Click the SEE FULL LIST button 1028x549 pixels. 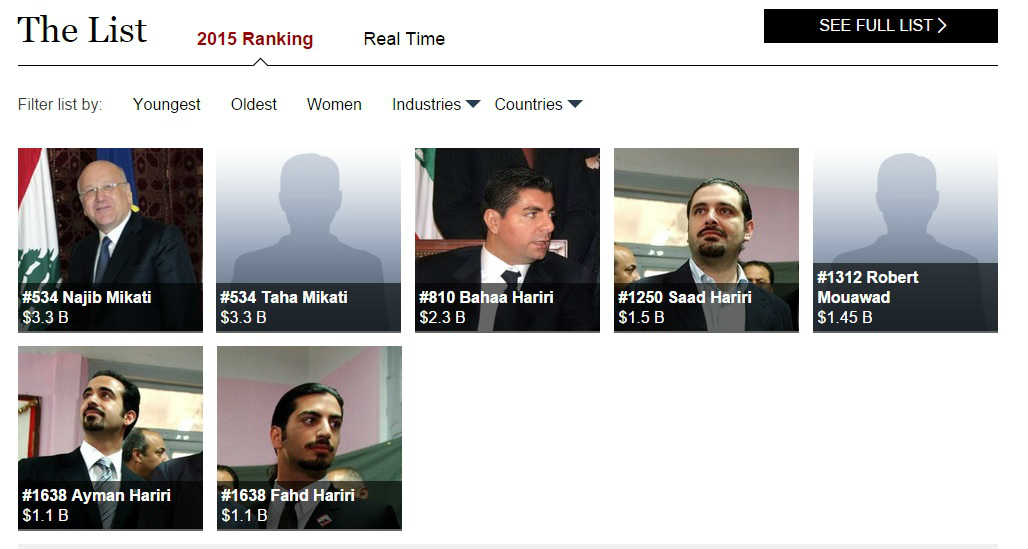coord(880,26)
